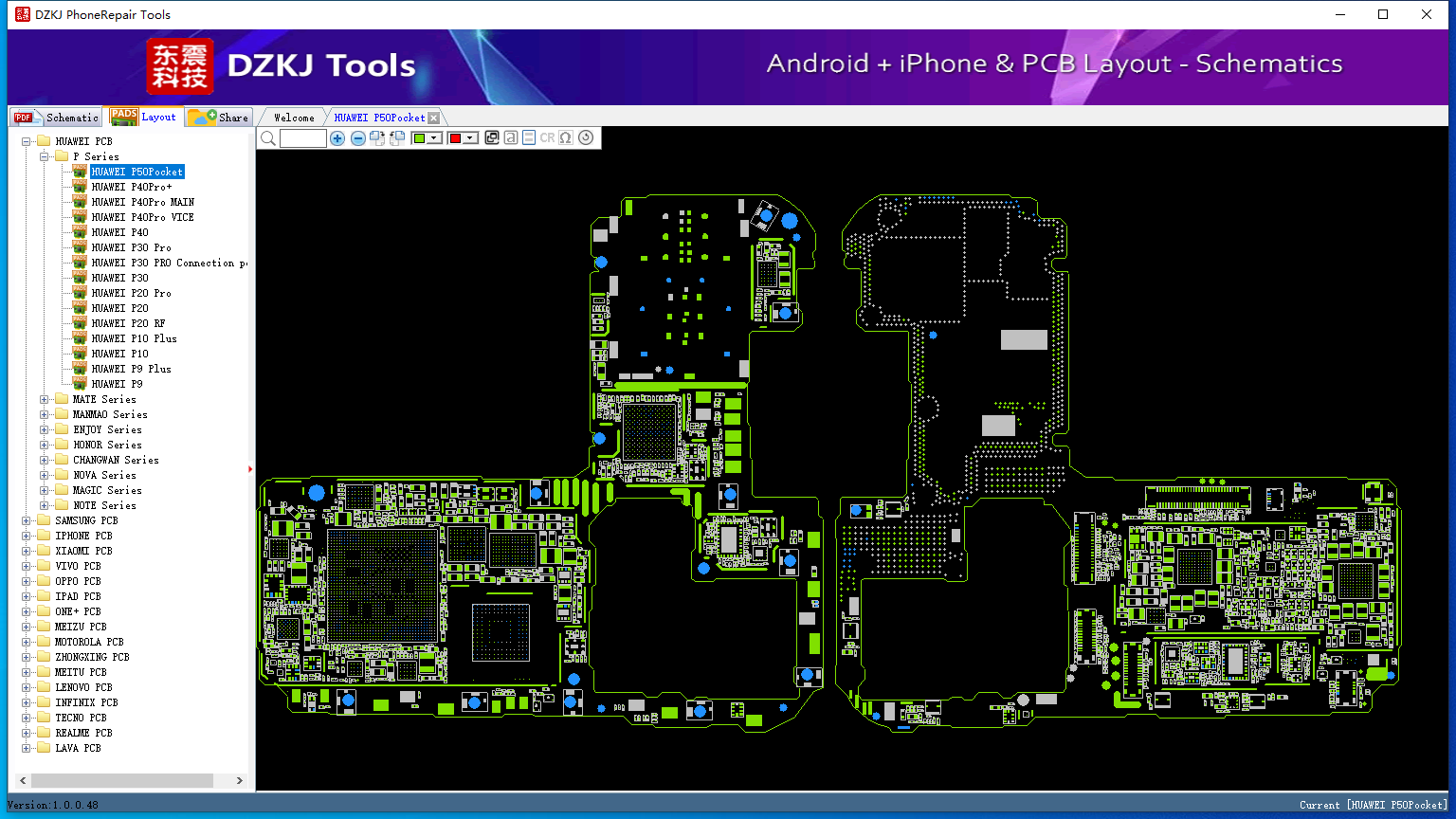This screenshot has height=819, width=1456.
Task: Click the tree scrollbar right arrow
Action: tap(240, 780)
